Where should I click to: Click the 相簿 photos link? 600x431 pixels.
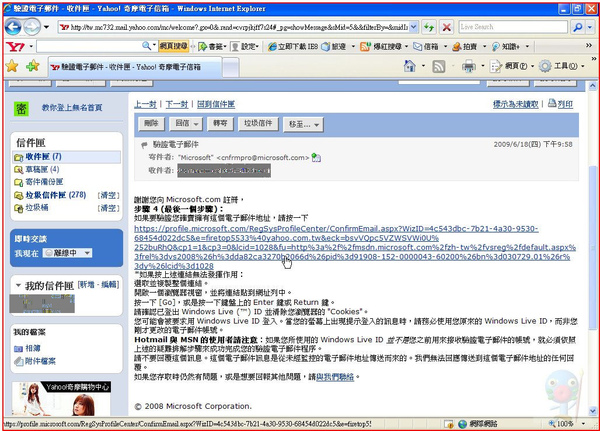pos(33,349)
